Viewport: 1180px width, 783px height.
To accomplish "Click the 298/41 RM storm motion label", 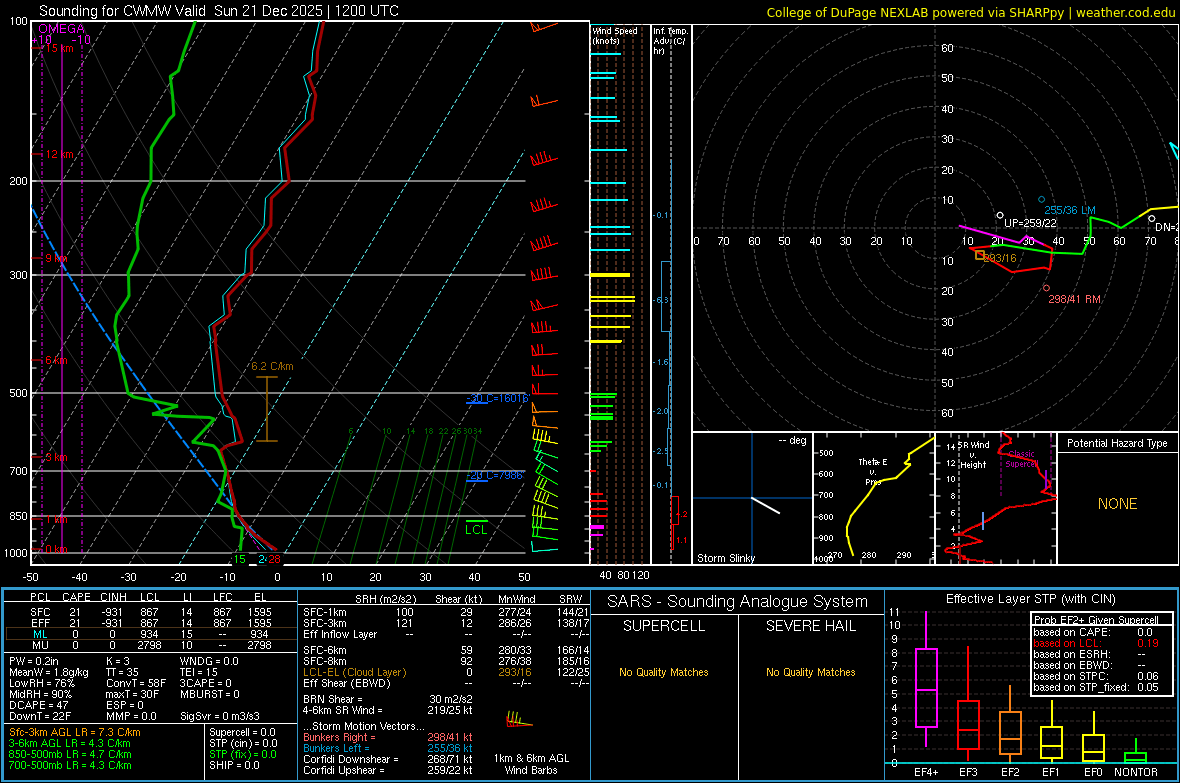I will pyautogui.click(x=1075, y=299).
